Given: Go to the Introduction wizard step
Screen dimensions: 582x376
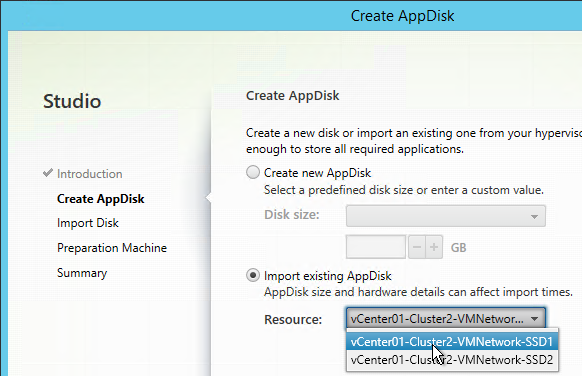Looking at the screenshot, I should point(89,174).
